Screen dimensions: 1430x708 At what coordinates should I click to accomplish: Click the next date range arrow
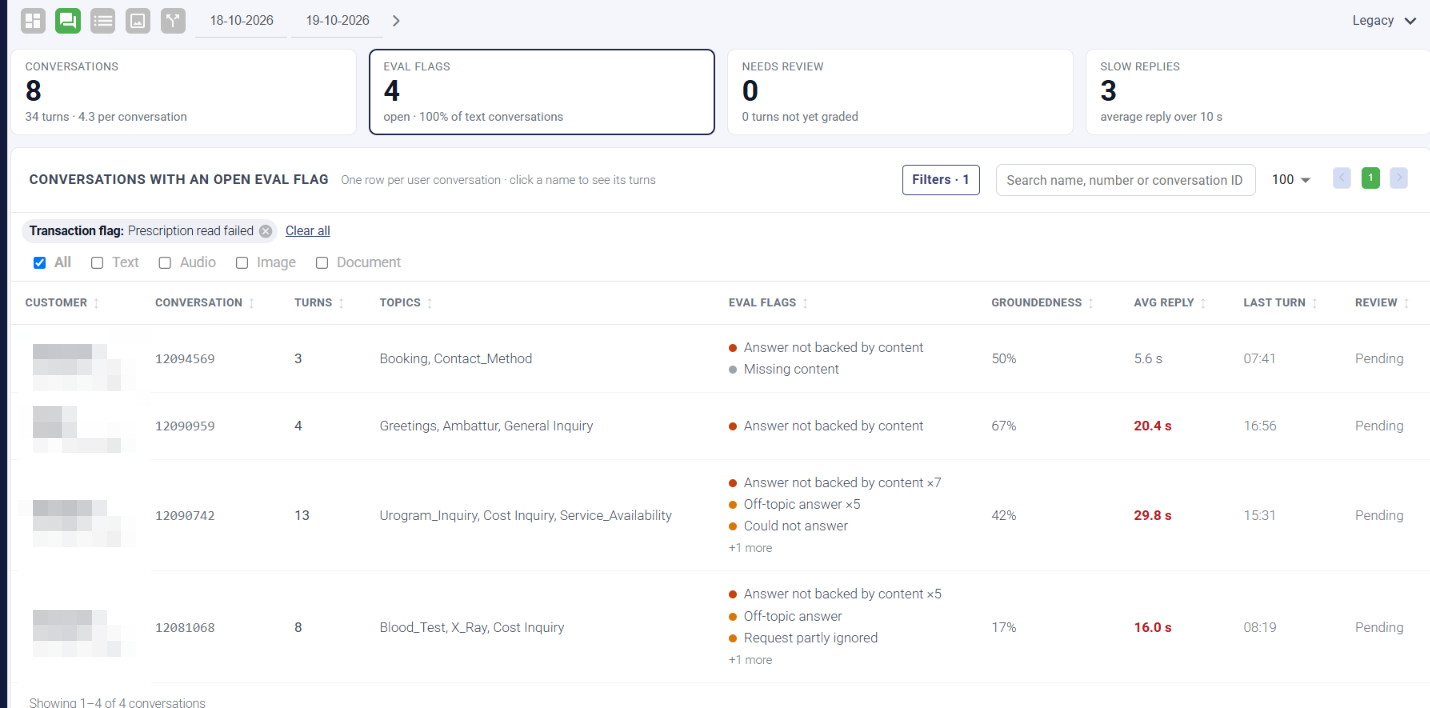396,20
